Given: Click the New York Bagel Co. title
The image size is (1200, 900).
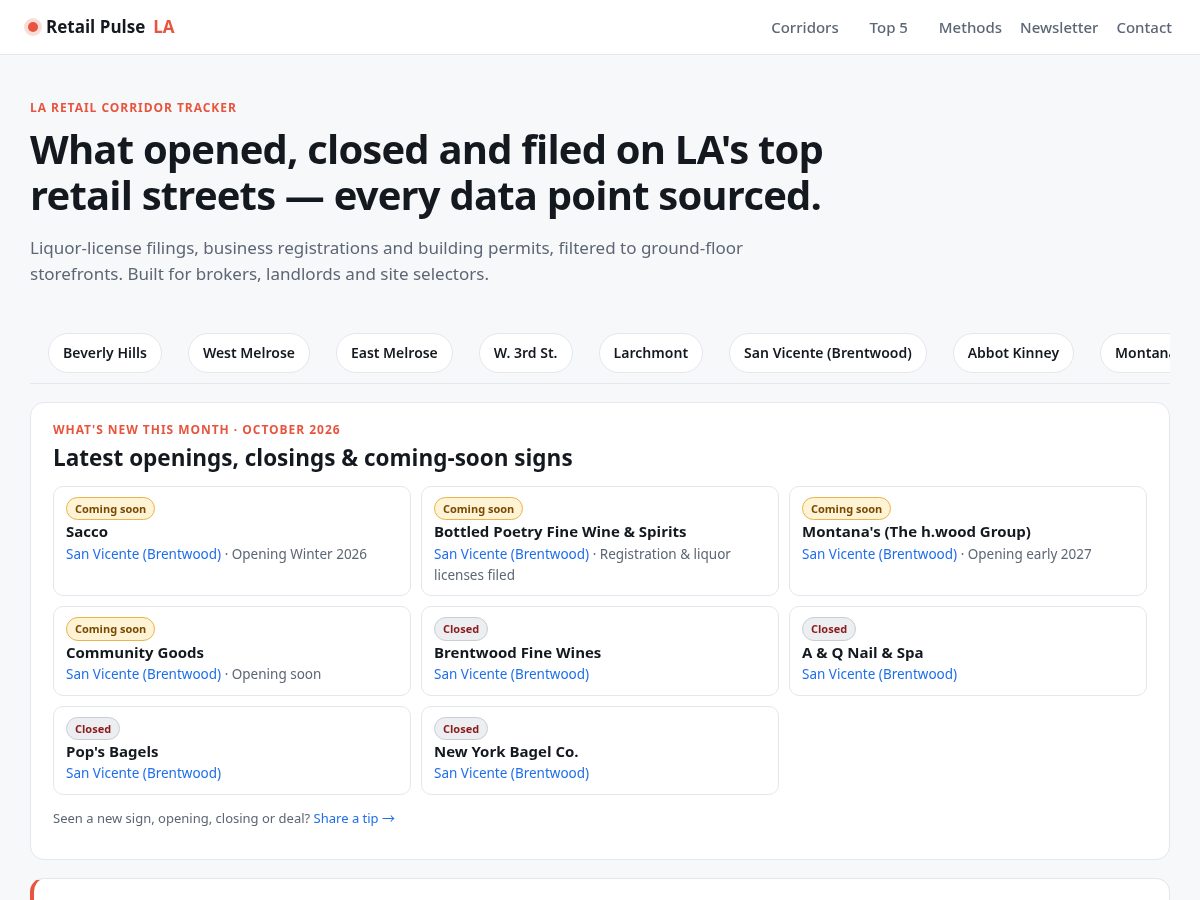Looking at the screenshot, I should pos(506,752).
